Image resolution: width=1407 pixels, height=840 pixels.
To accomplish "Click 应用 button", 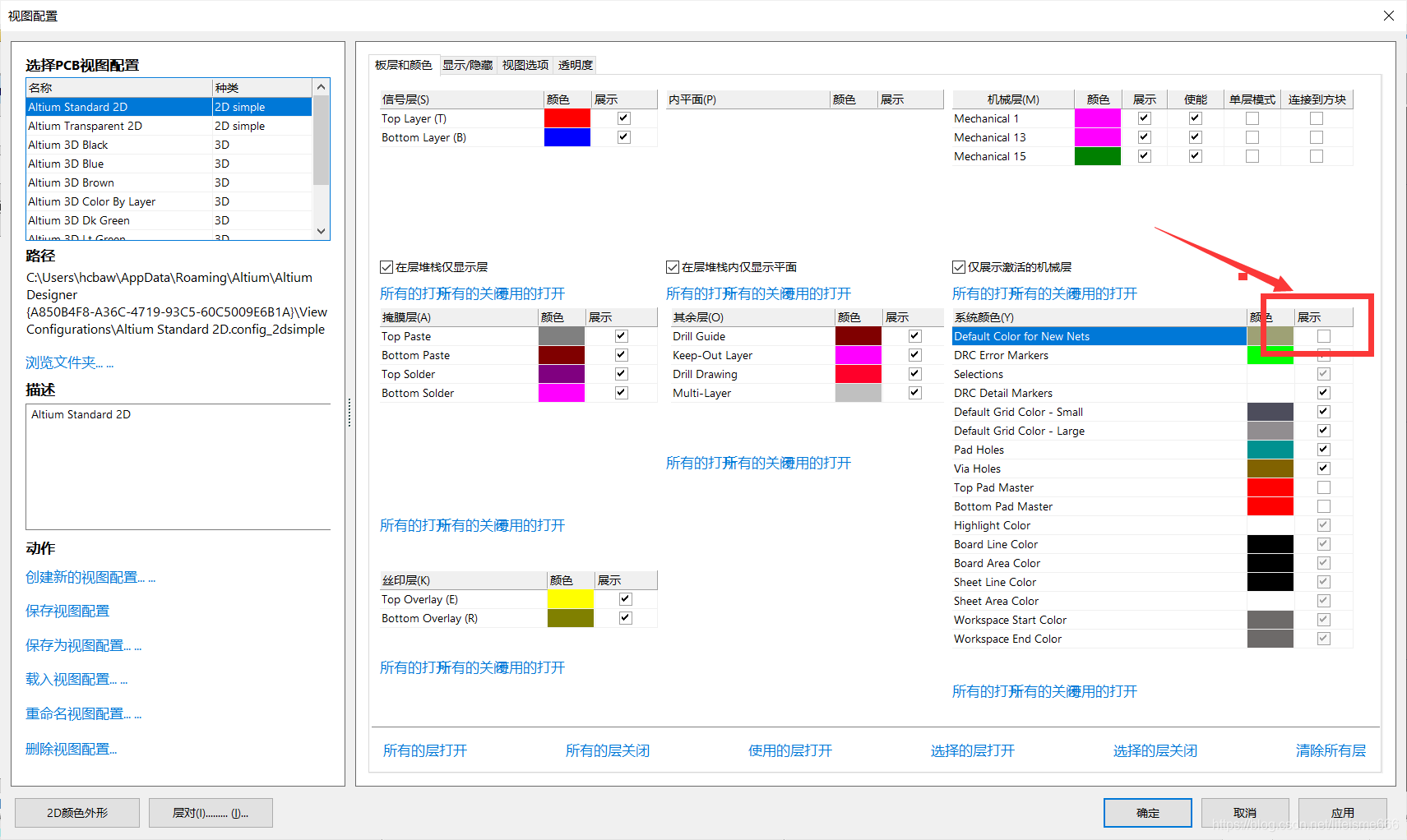I will point(1343,813).
